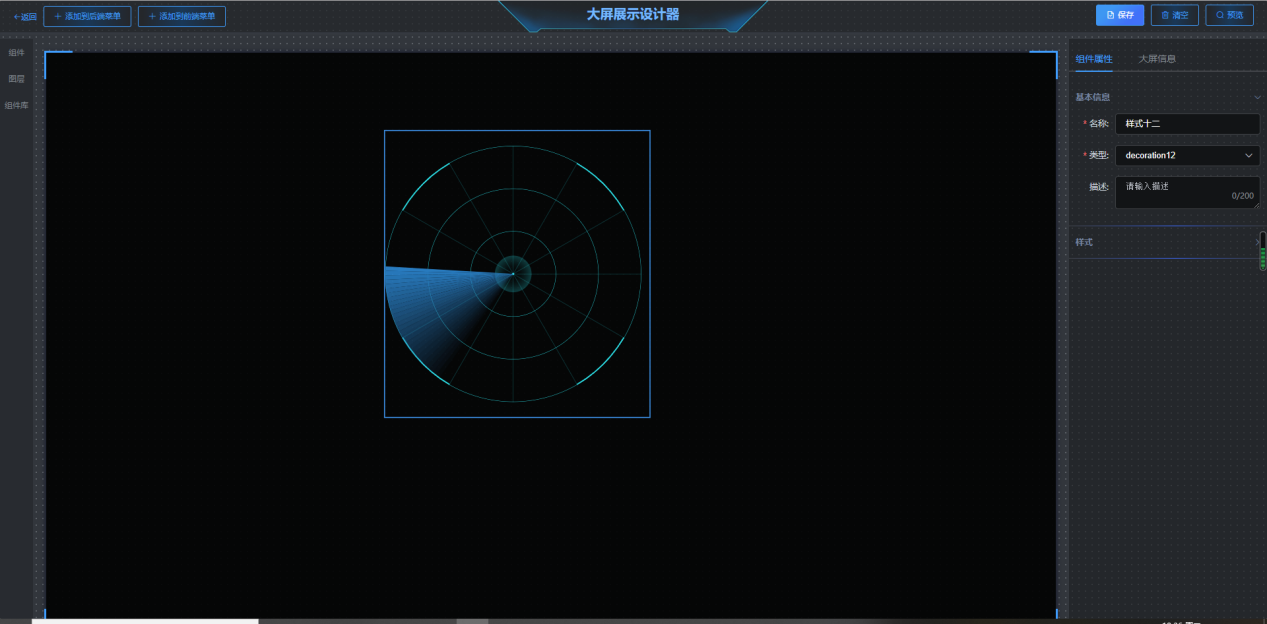Open the 预览 preview button
The image size is (1267, 624).
[x=1229, y=15]
